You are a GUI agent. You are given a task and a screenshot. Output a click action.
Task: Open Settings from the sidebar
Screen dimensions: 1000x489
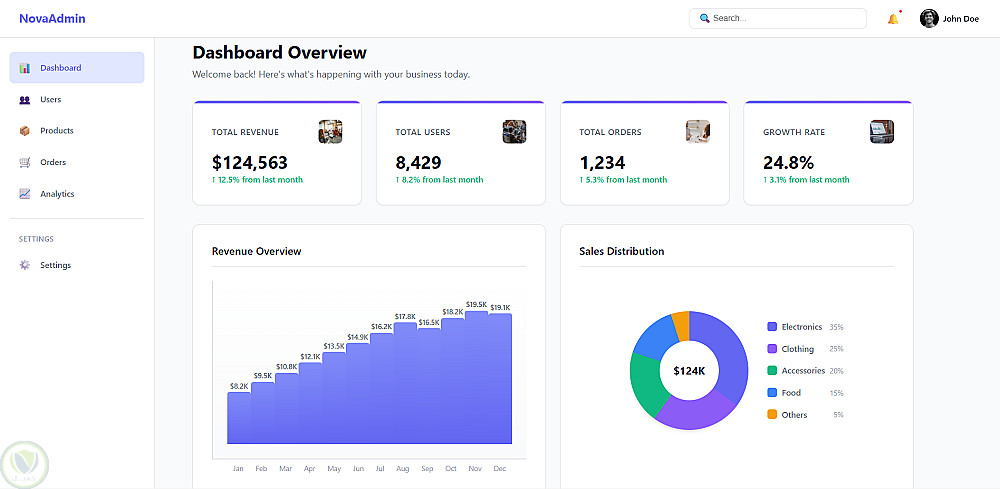coord(77,265)
